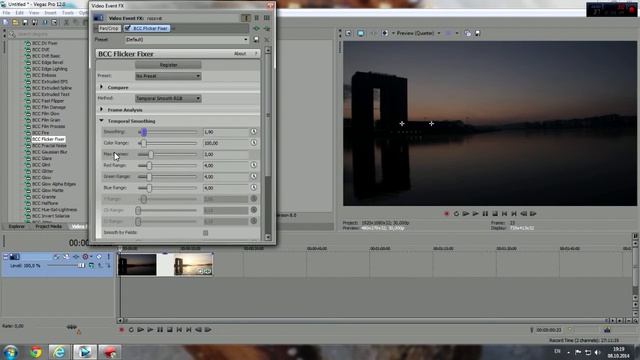Adjust the Blue Range slider handle
Screen dimensions: 640x360
point(149,188)
